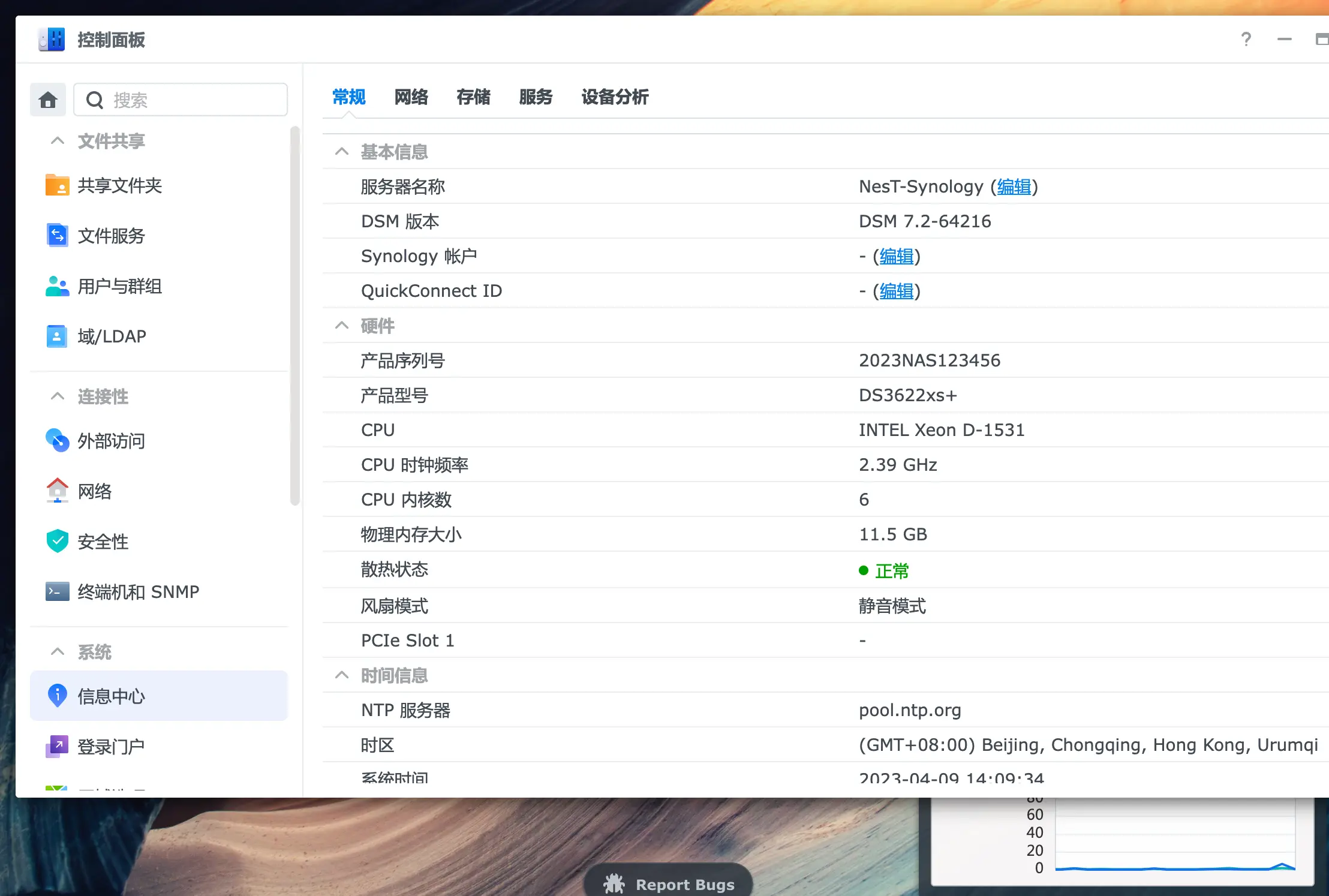Open 安全性 in sidebar
This screenshot has width=1329, height=896.
pyautogui.click(x=159, y=542)
